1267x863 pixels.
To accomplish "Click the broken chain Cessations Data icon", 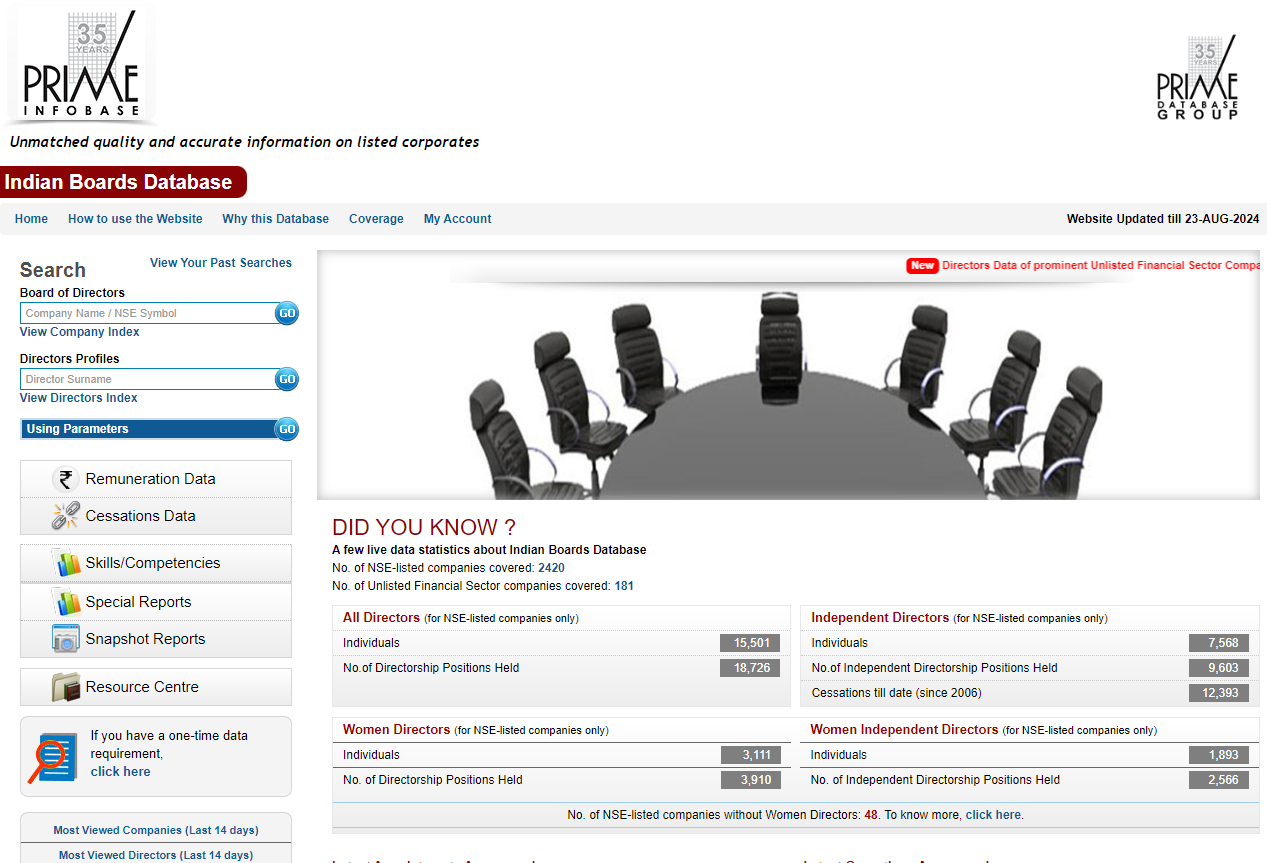I will tap(66, 516).
